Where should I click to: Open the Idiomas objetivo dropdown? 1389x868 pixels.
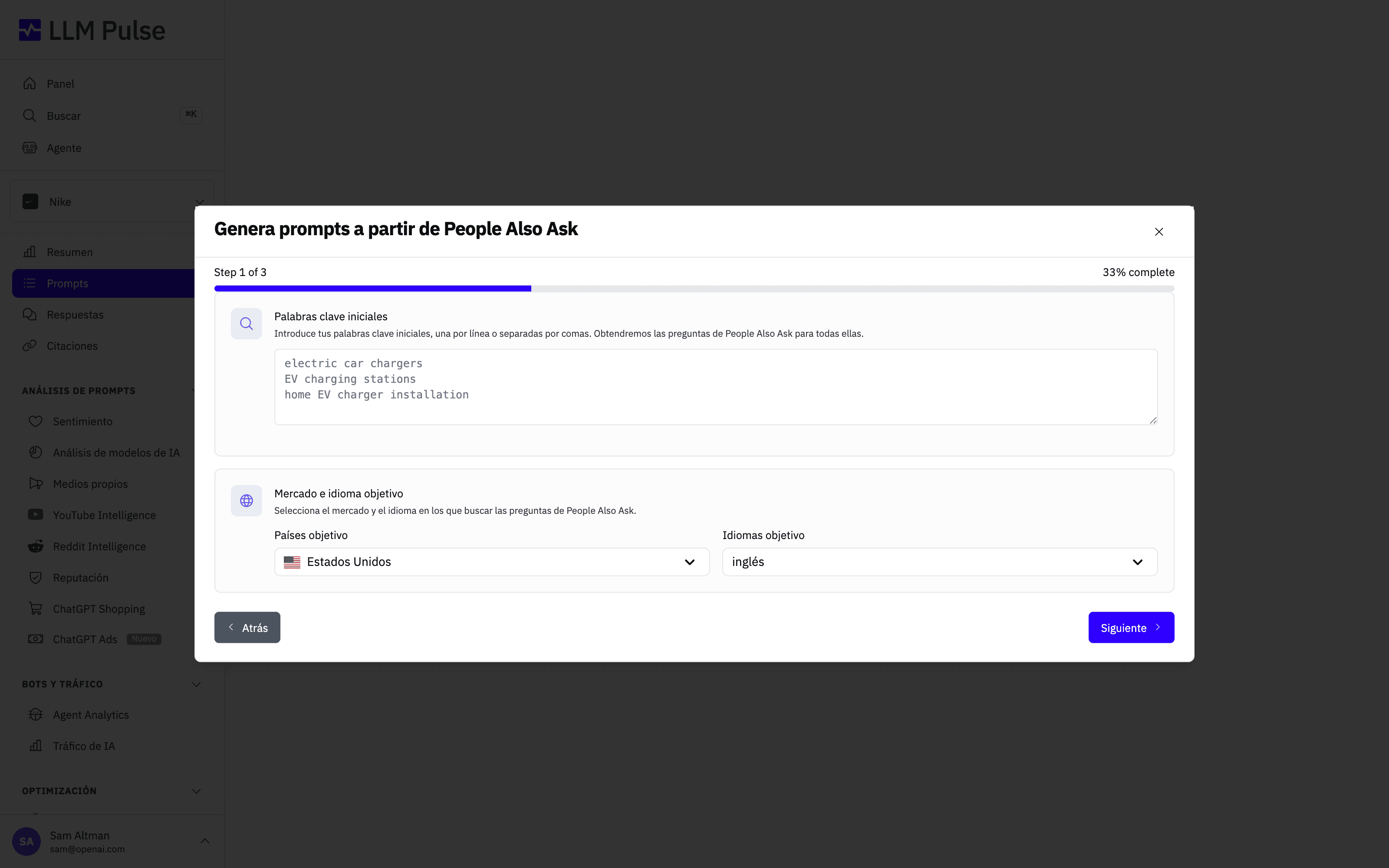point(940,562)
